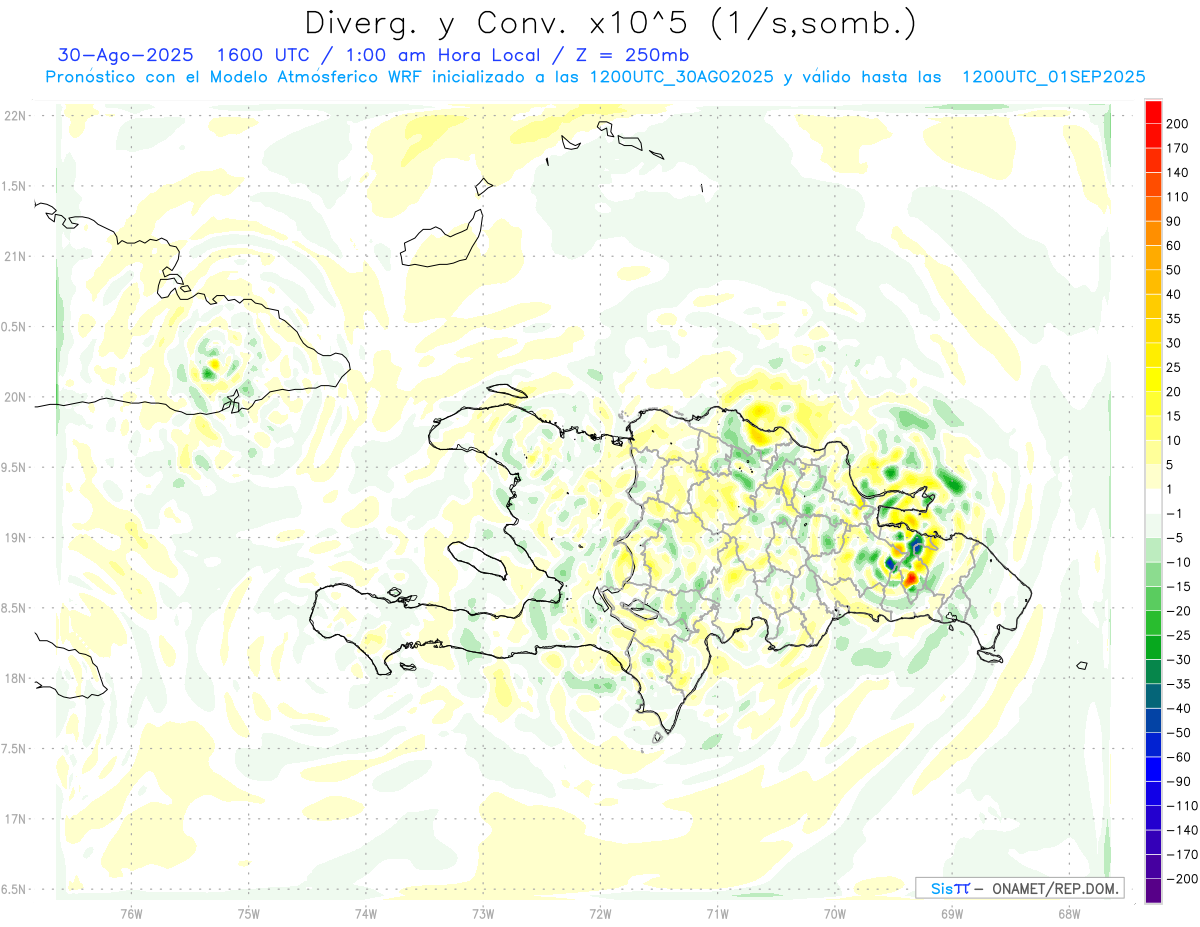Click the '20N' latitude label
The image size is (1200, 927).
(15, 397)
